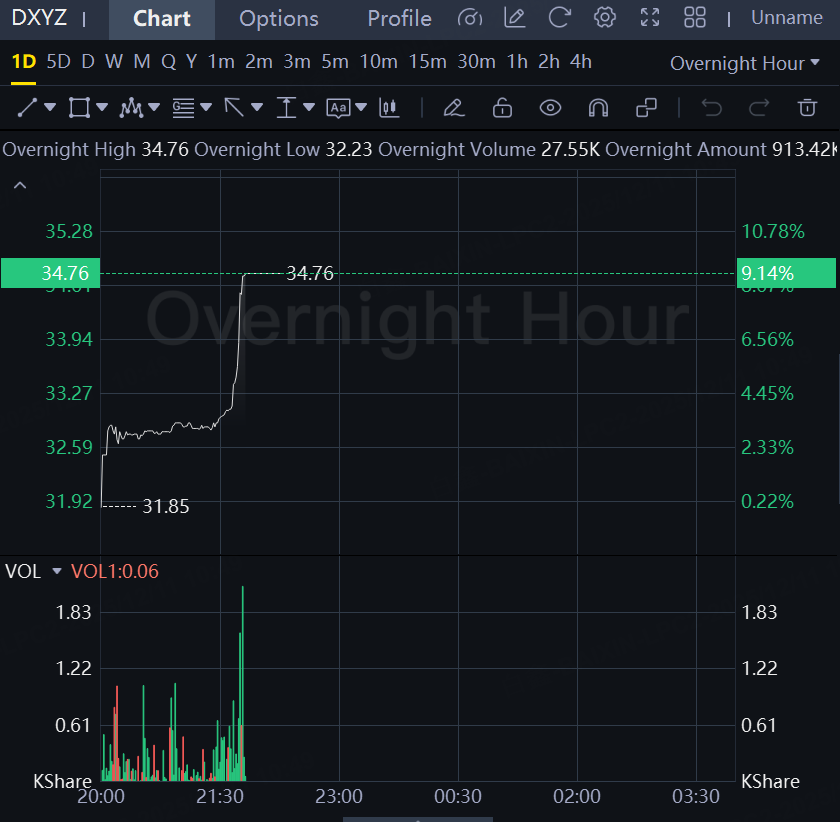Click the Unname layout label

coord(787,18)
